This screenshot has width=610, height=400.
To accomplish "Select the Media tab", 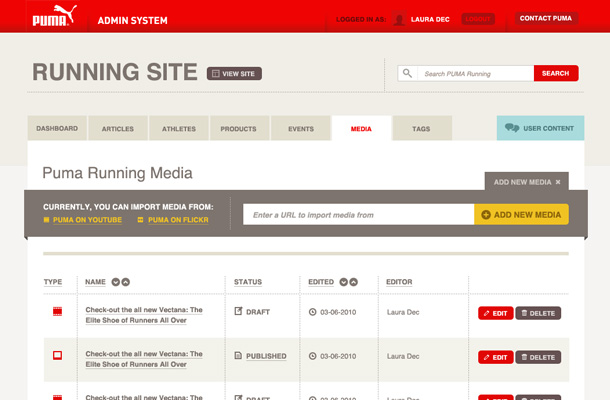I will click(361, 128).
